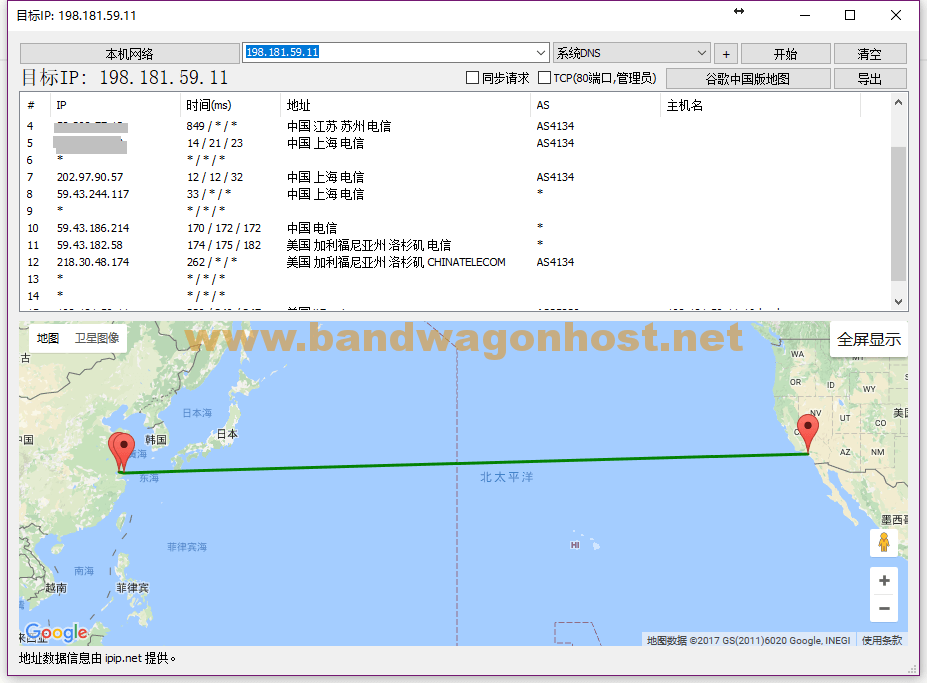Select hop row with IP 59.43.186.214
Viewport: 927px width, 683px height.
pos(455,228)
